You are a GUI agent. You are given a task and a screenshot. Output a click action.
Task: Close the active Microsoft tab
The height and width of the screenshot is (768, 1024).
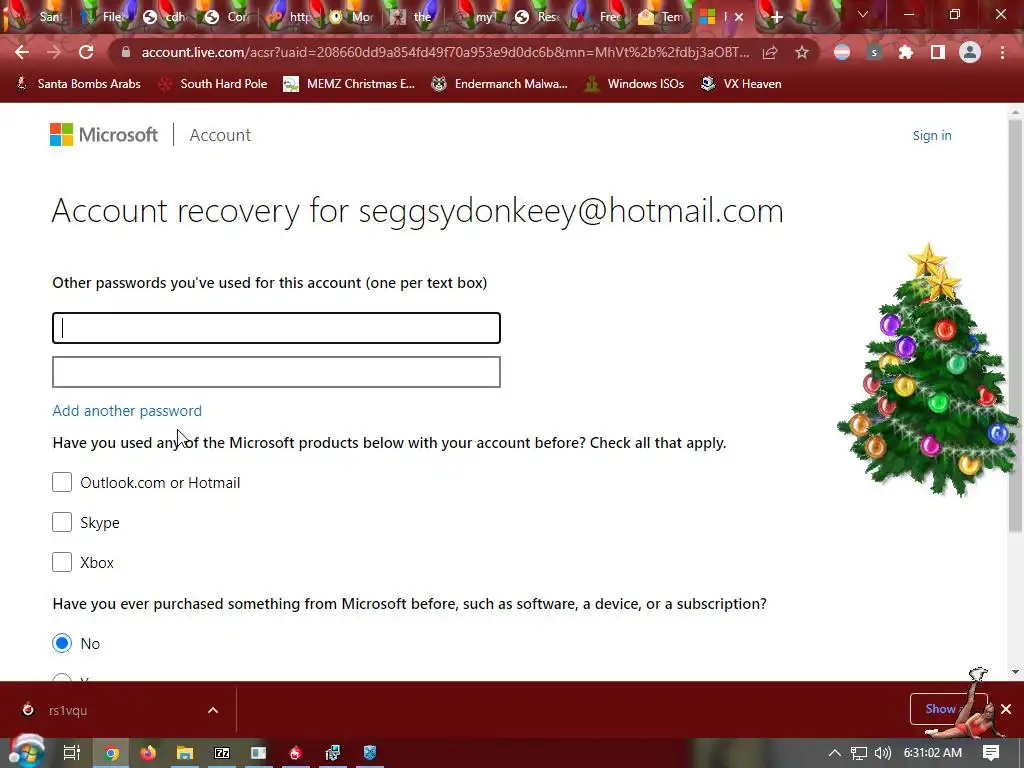(739, 17)
